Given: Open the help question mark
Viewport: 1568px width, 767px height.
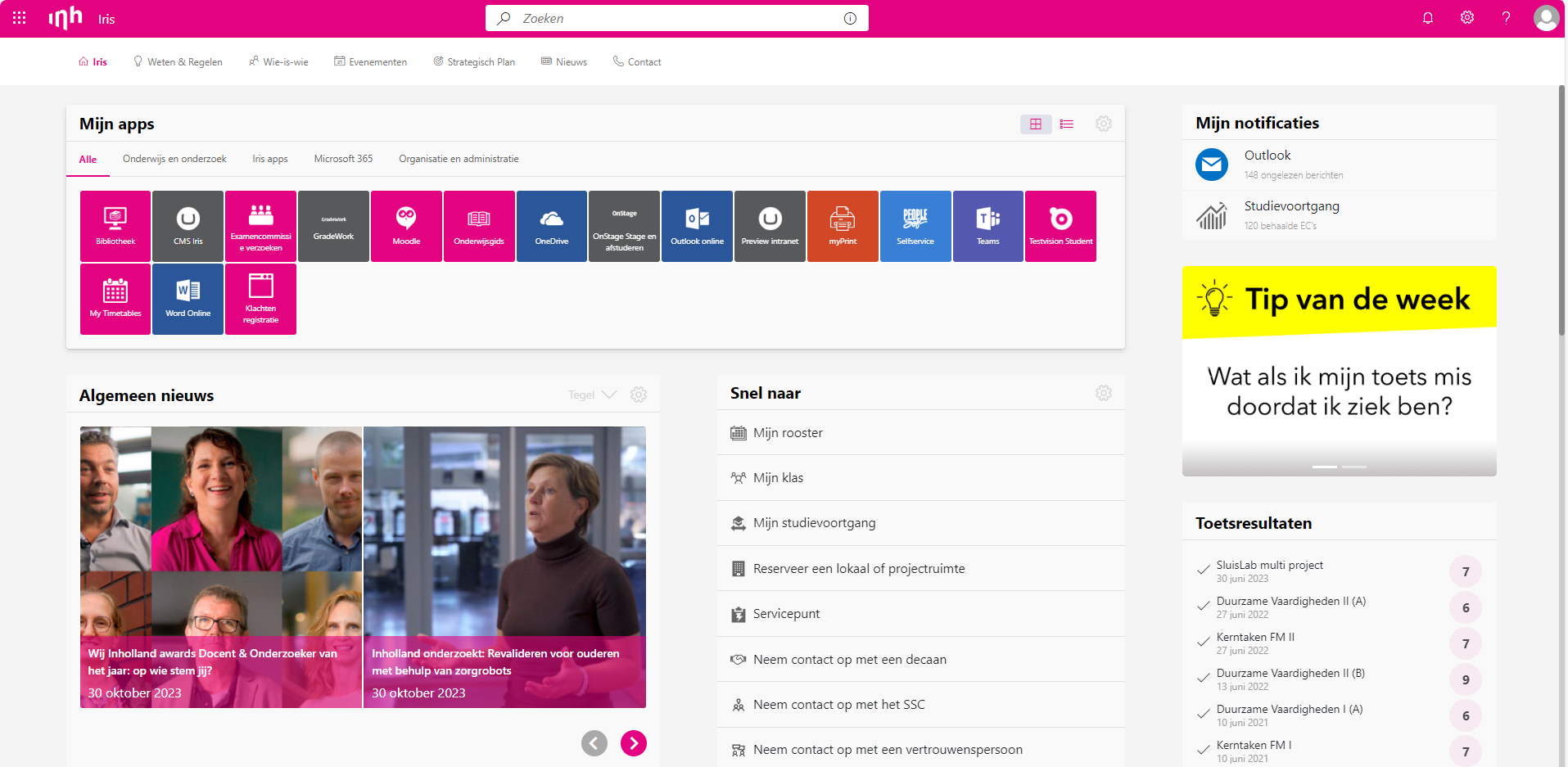Looking at the screenshot, I should click(1506, 18).
